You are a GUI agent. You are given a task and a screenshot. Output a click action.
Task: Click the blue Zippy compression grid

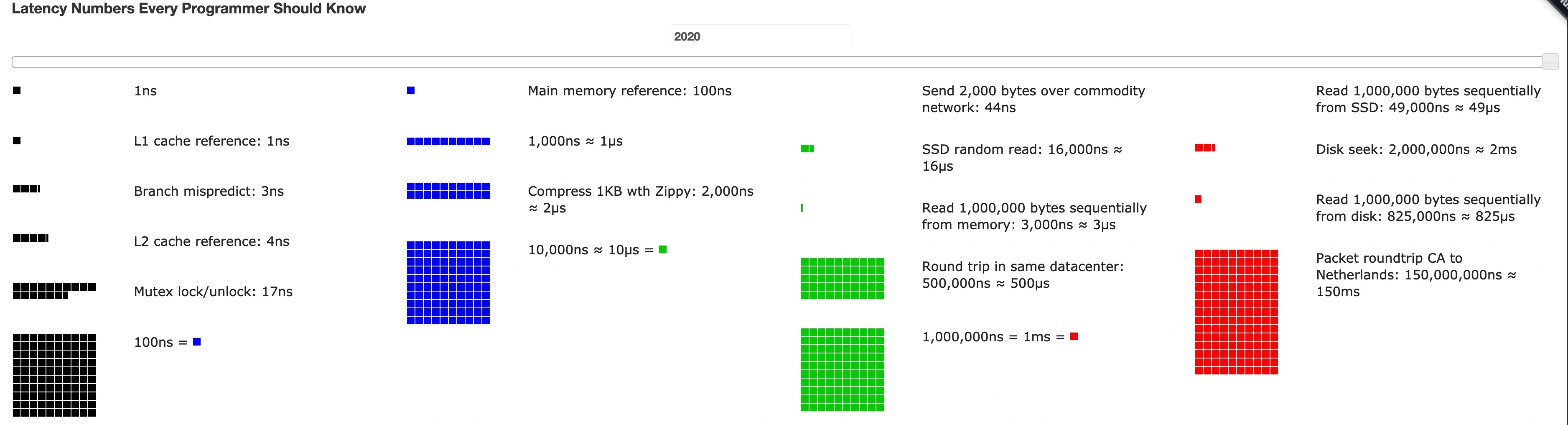click(x=448, y=191)
